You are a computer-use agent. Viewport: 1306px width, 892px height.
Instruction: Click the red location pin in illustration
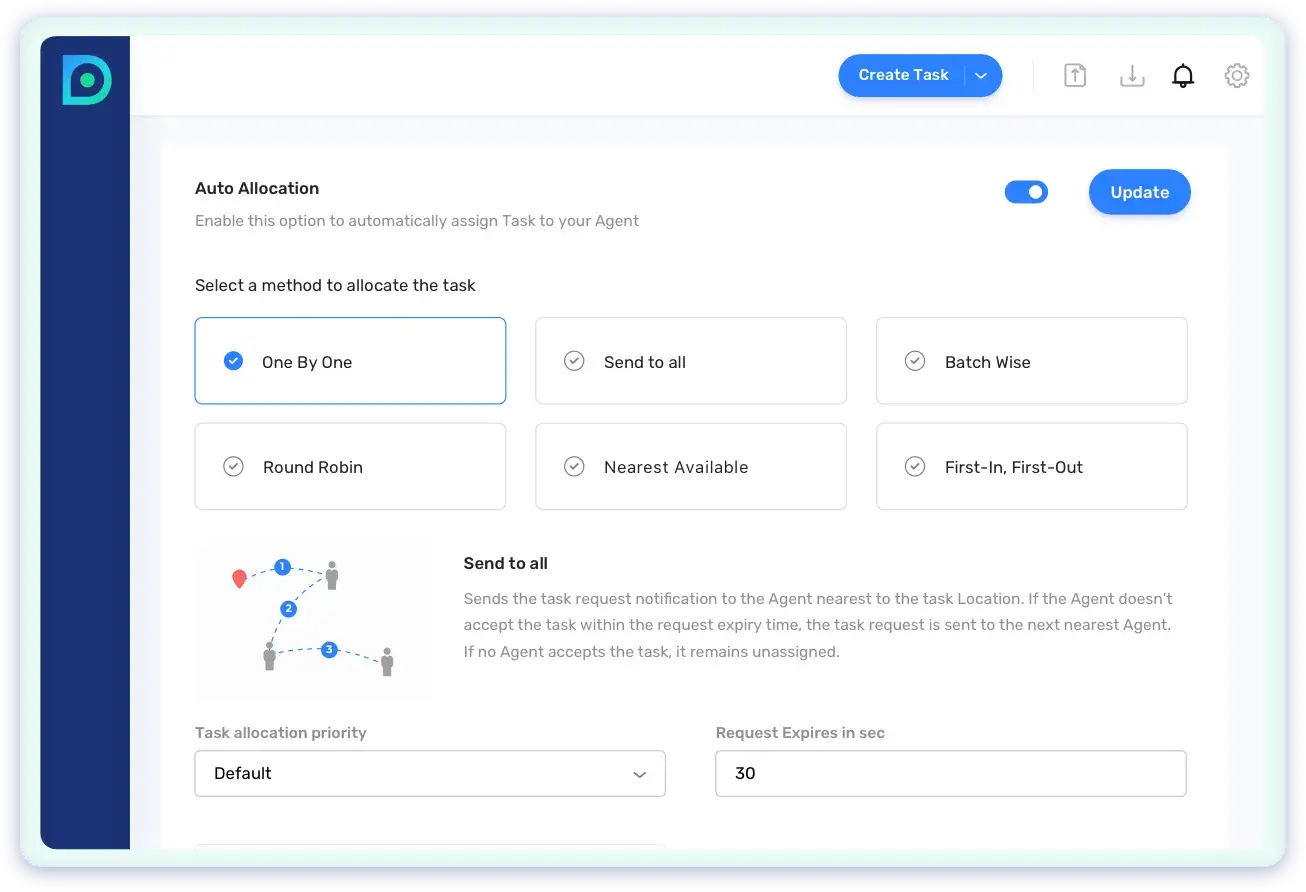[x=239, y=578]
